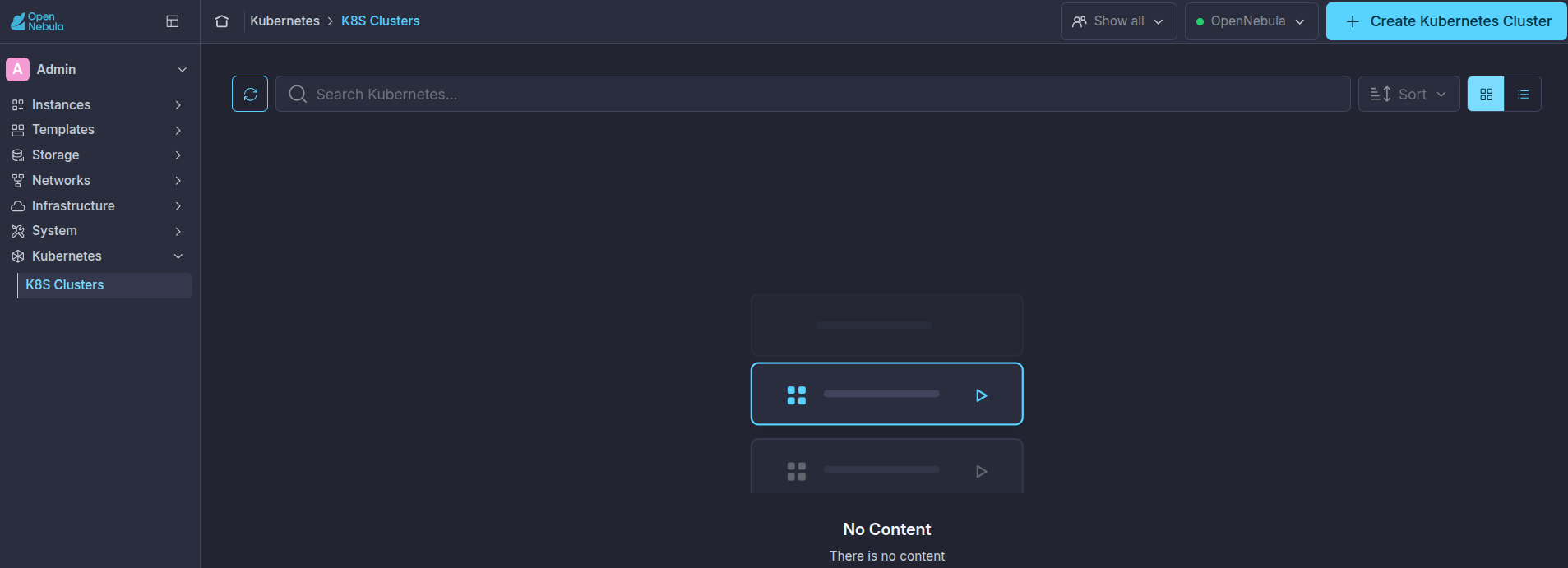Click the K8S Clusters breadcrumb link
Viewport: 1568px width, 568px height.
click(380, 21)
